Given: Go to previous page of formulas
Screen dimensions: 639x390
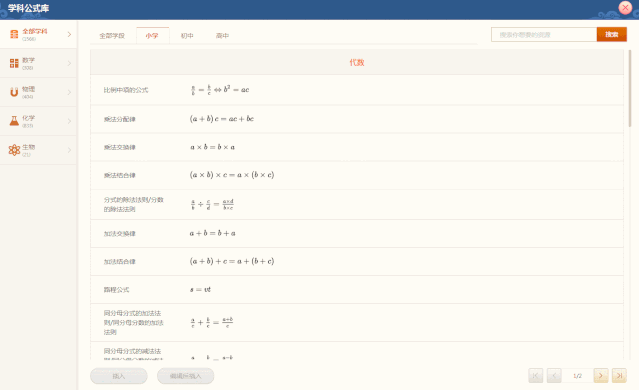Looking at the screenshot, I should coord(554,375).
